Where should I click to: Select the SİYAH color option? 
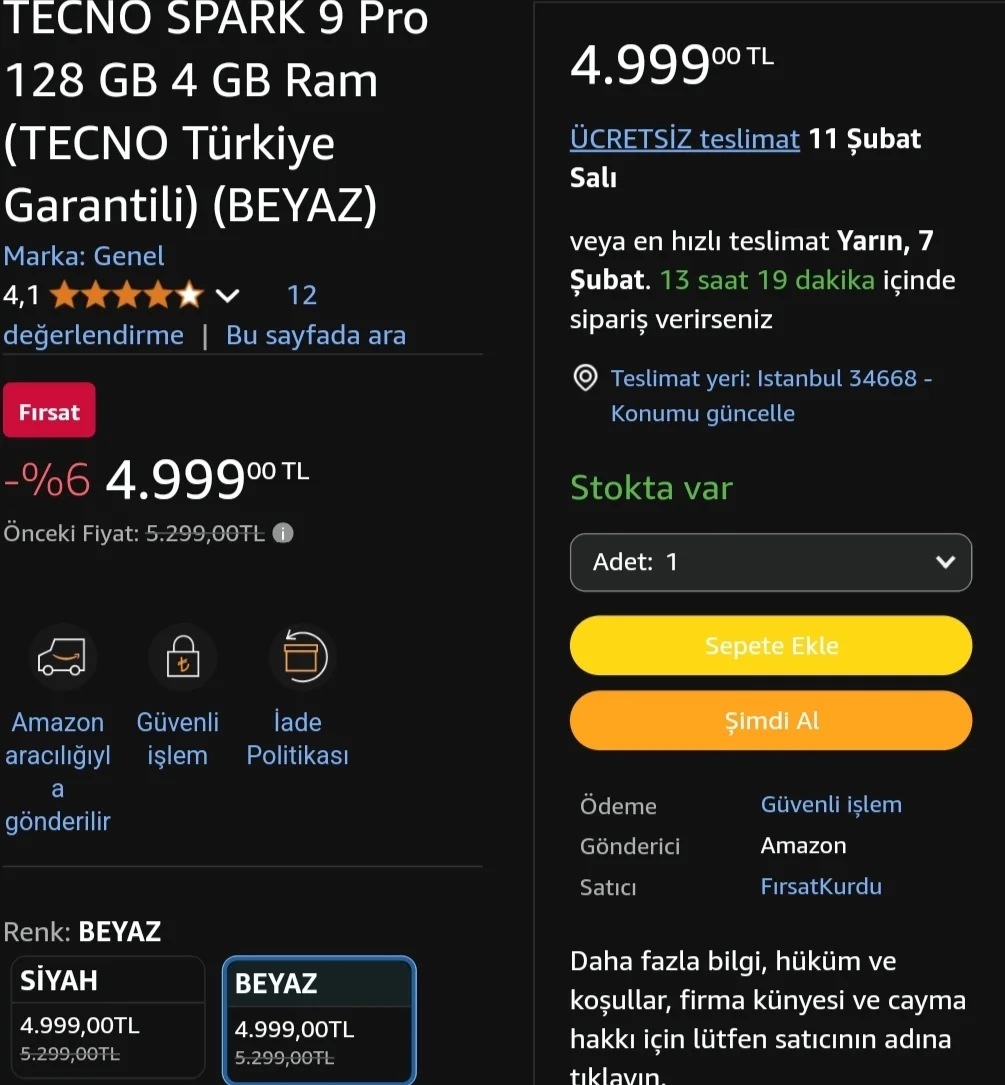pyautogui.click(x=107, y=1015)
